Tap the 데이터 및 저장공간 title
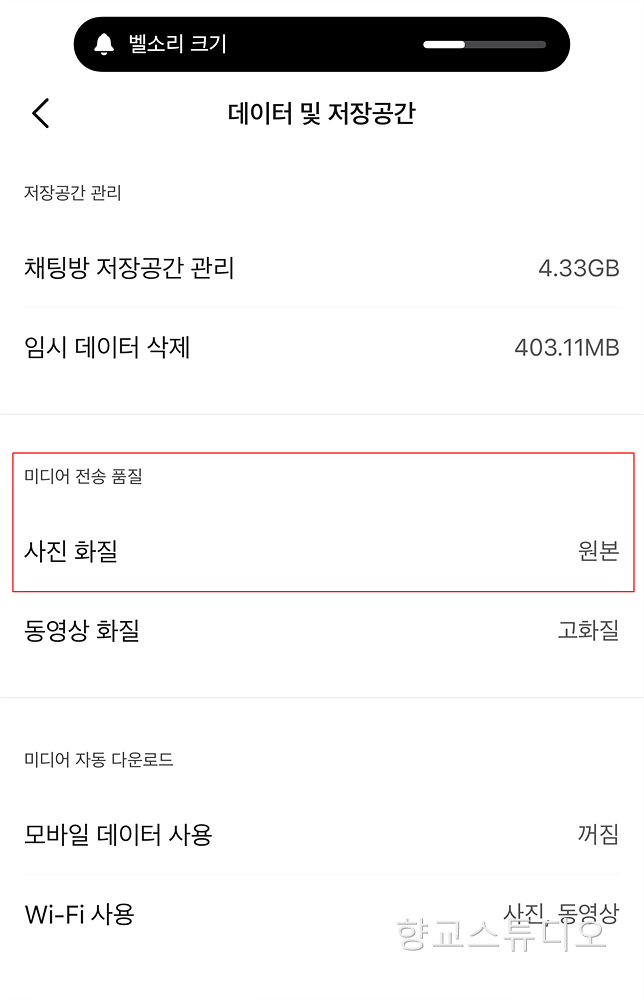This screenshot has width=644, height=1000. tap(322, 113)
